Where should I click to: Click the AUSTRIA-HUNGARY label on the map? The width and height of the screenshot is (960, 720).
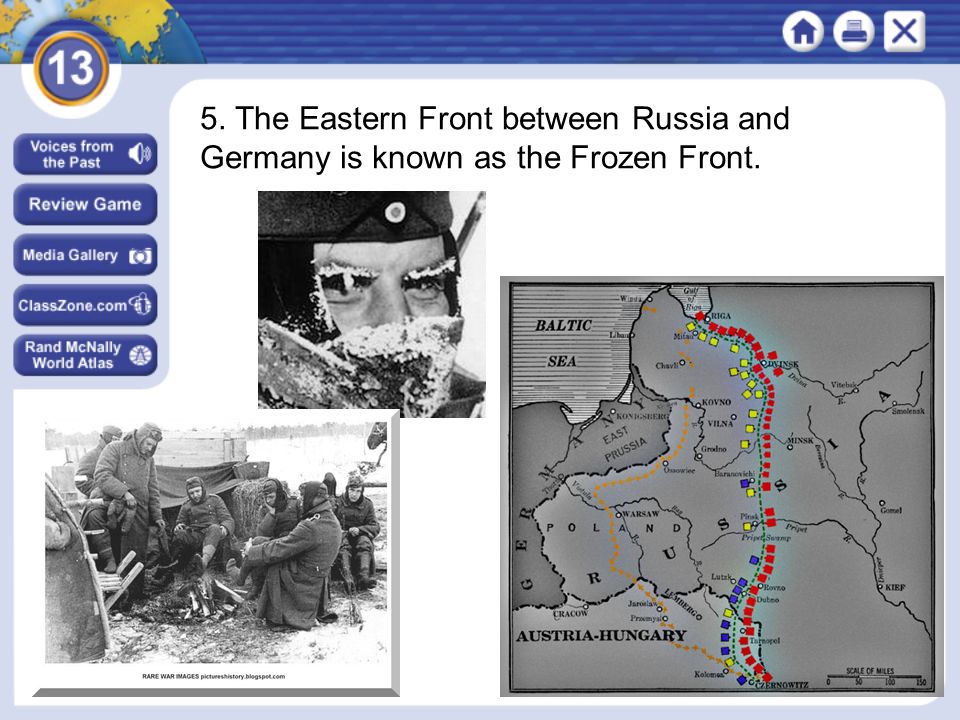pyautogui.click(x=601, y=636)
